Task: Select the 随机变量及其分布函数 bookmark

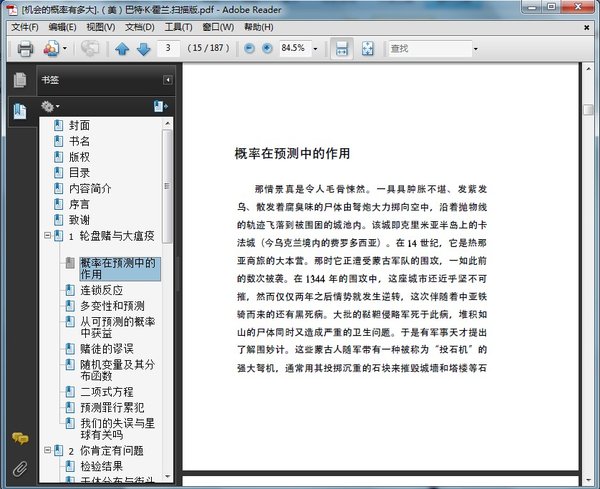Action: pos(117,370)
